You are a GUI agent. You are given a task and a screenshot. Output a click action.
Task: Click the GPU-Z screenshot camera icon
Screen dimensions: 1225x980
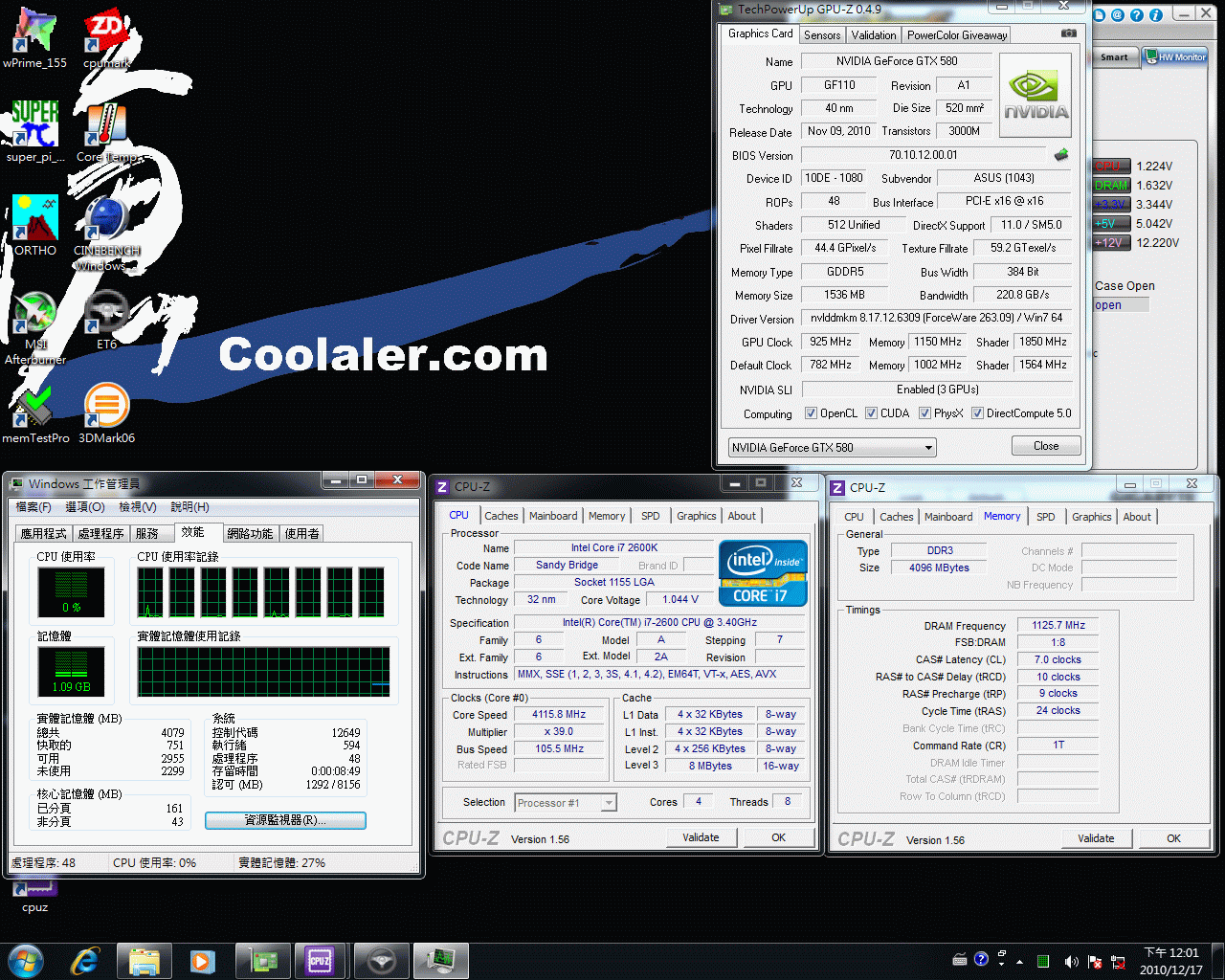point(1069,33)
